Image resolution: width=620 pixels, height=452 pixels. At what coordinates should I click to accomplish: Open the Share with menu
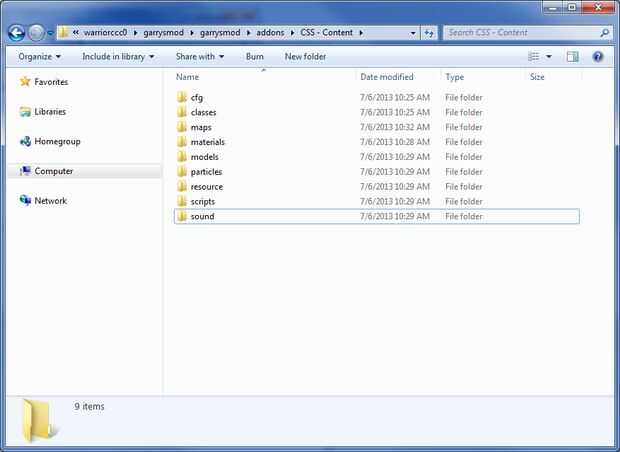200,57
